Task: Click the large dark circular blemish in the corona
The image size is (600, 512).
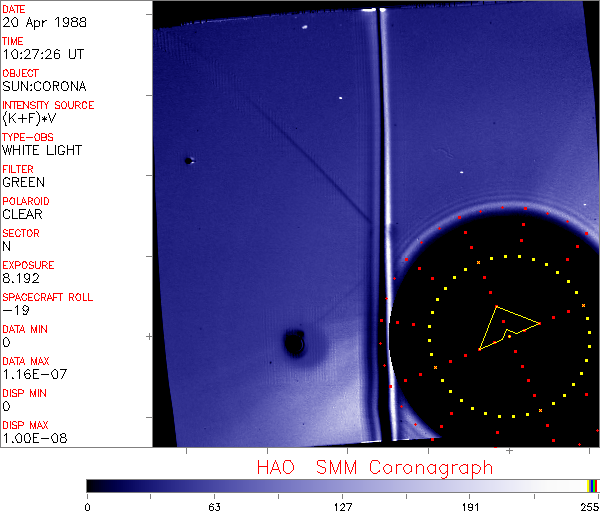Action: coord(295,344)
